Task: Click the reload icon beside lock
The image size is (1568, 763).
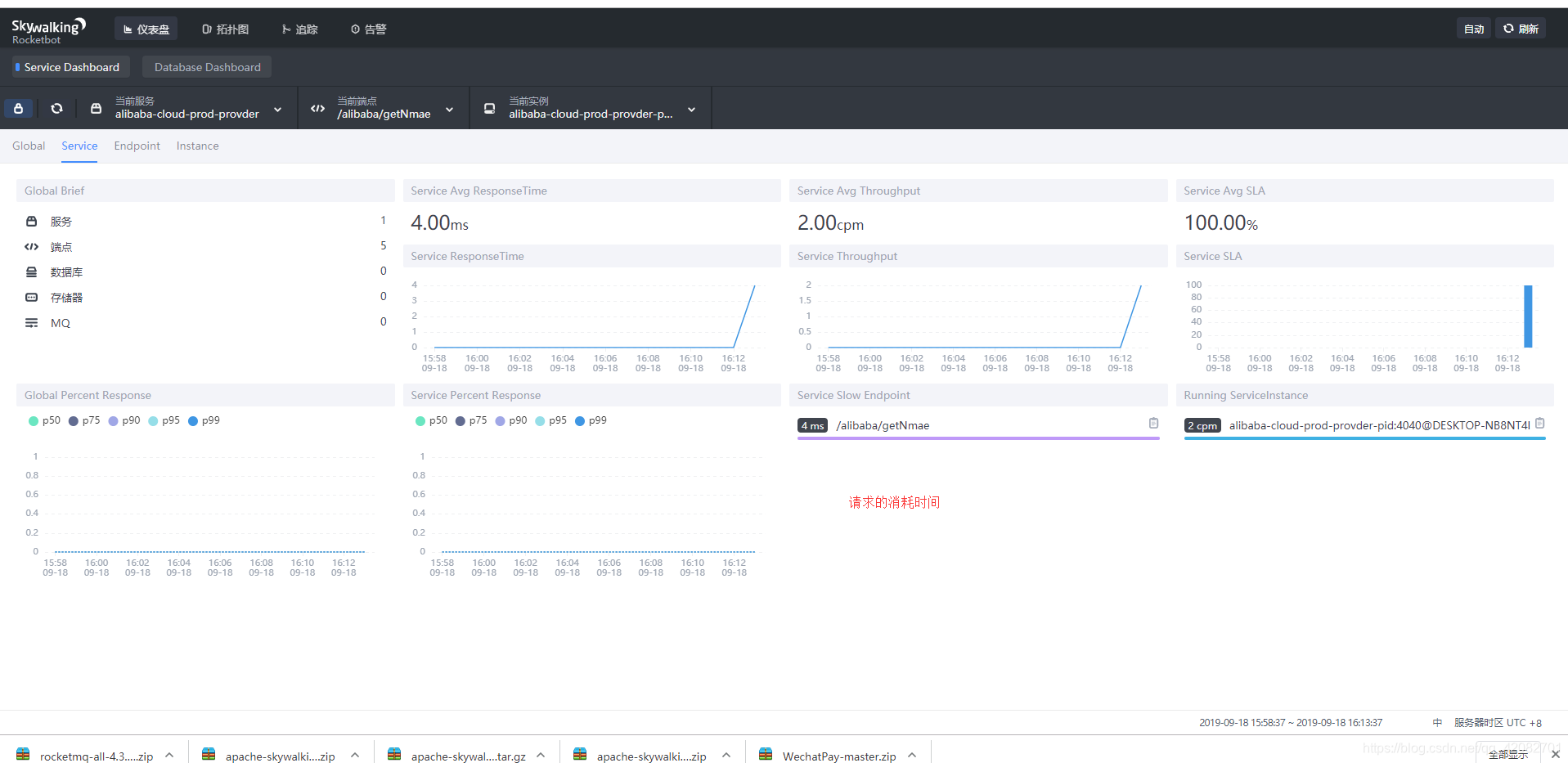Action: (56, 108)
